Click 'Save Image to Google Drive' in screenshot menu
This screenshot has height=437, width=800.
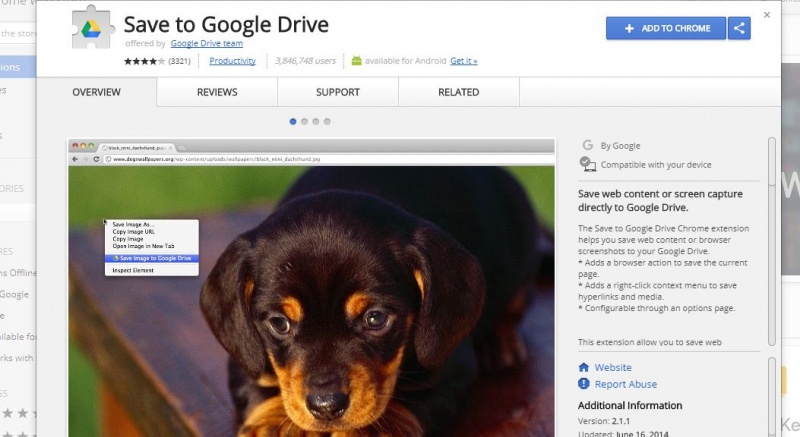(152, 259)
